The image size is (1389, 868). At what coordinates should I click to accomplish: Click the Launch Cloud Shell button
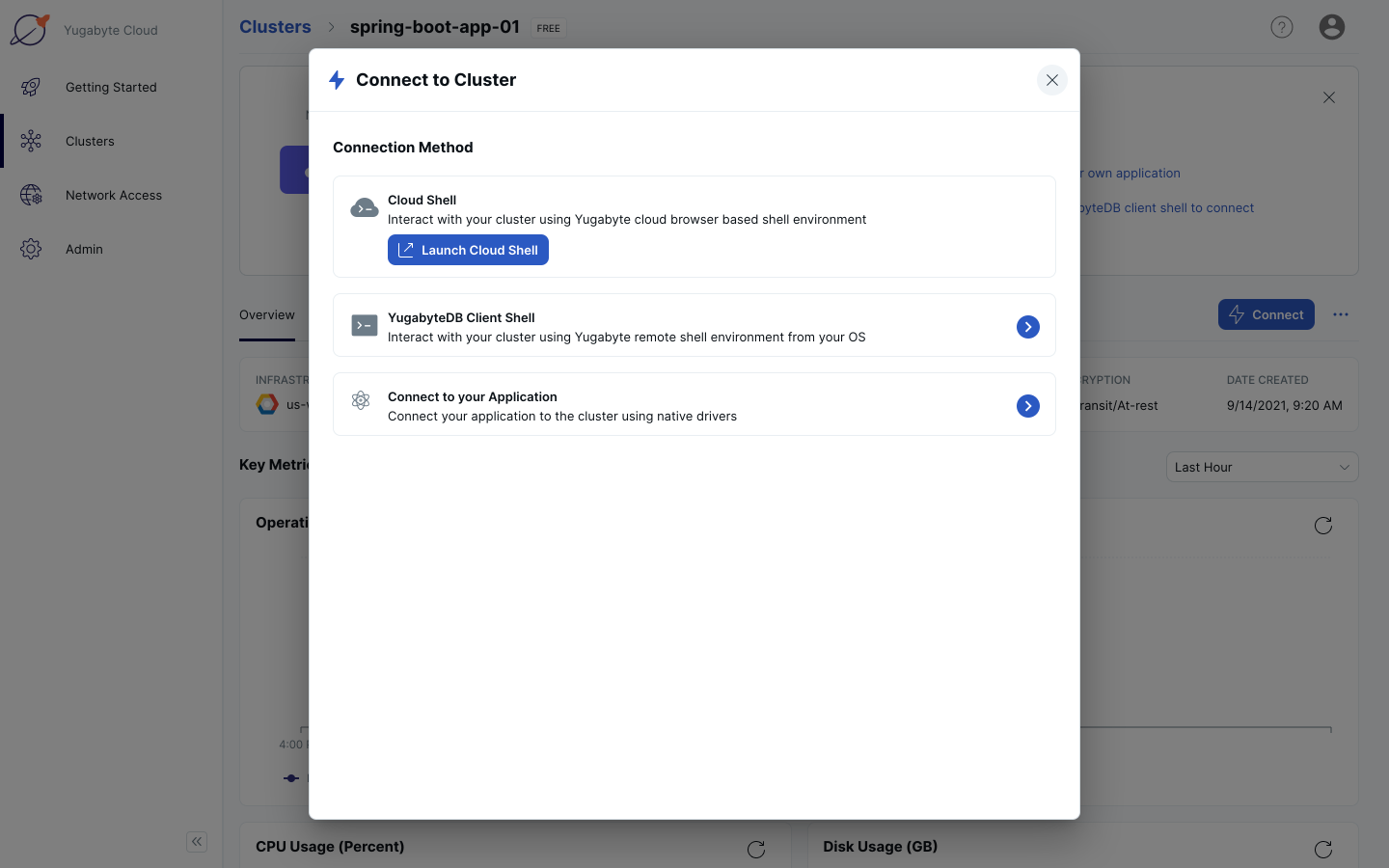click(x=468, y=250)
